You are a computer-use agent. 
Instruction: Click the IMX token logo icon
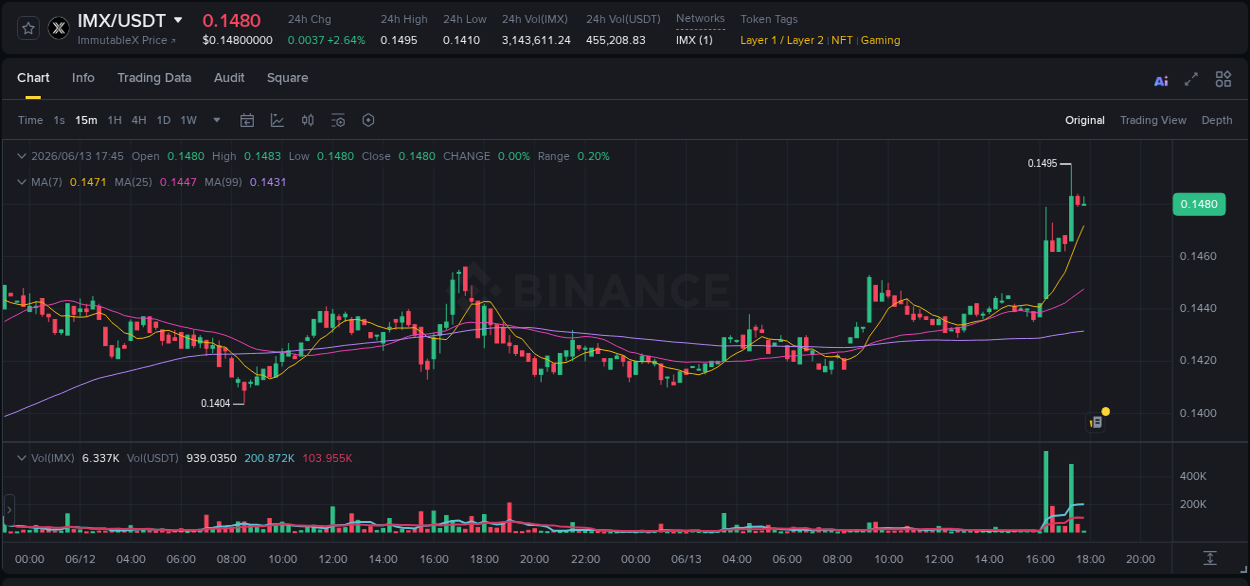pyautogui.click(x=59, y=28)
